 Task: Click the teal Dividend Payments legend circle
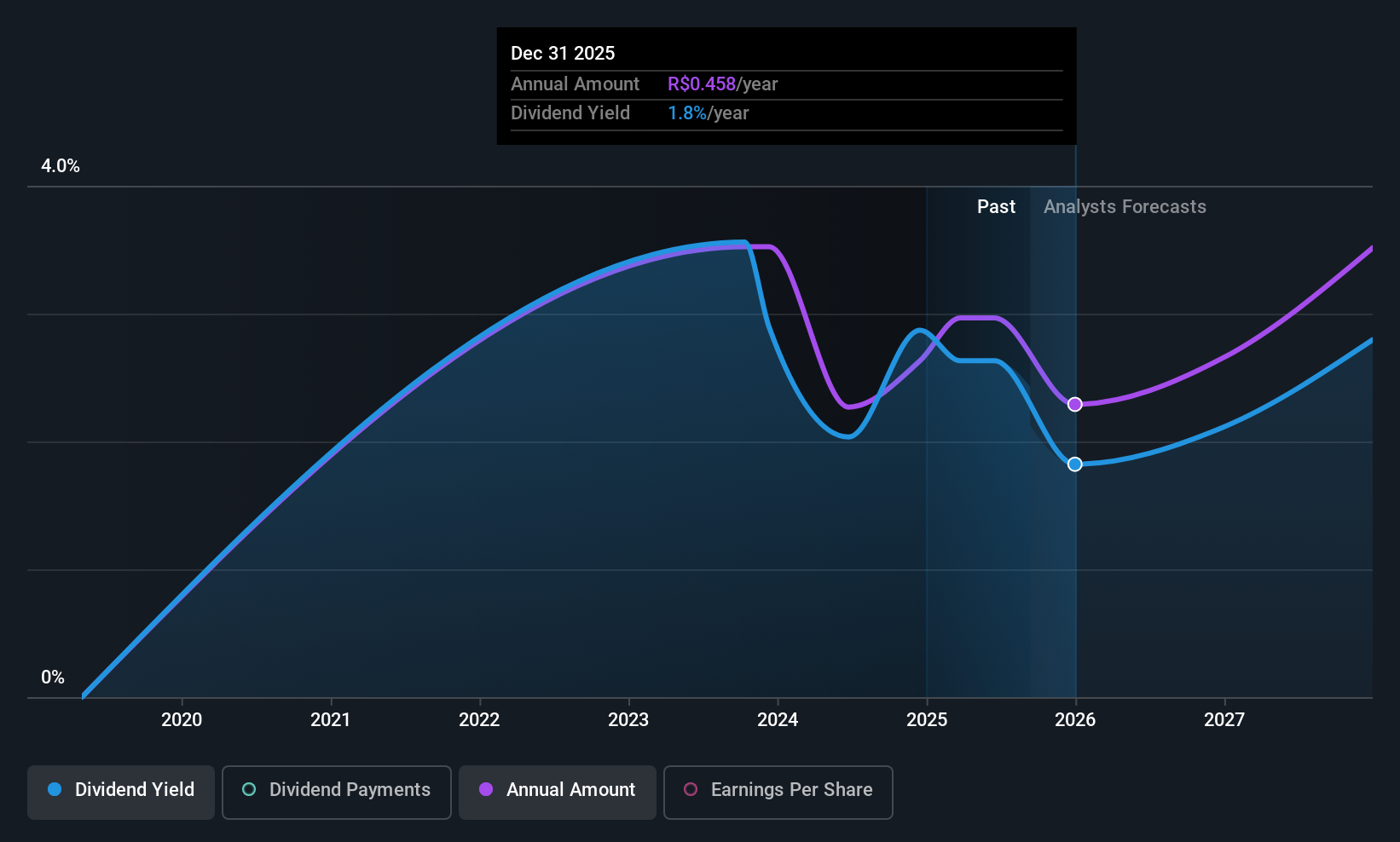click(249, 789)
